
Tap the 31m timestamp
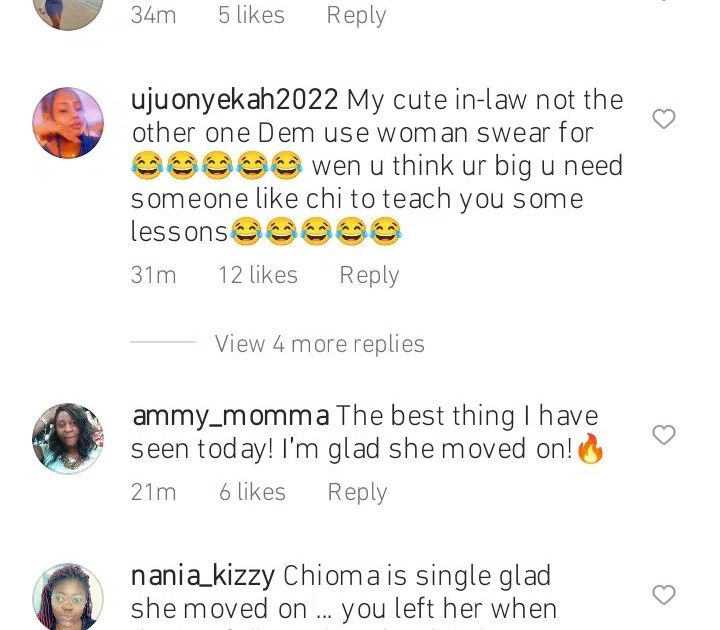tap(153, 276)
